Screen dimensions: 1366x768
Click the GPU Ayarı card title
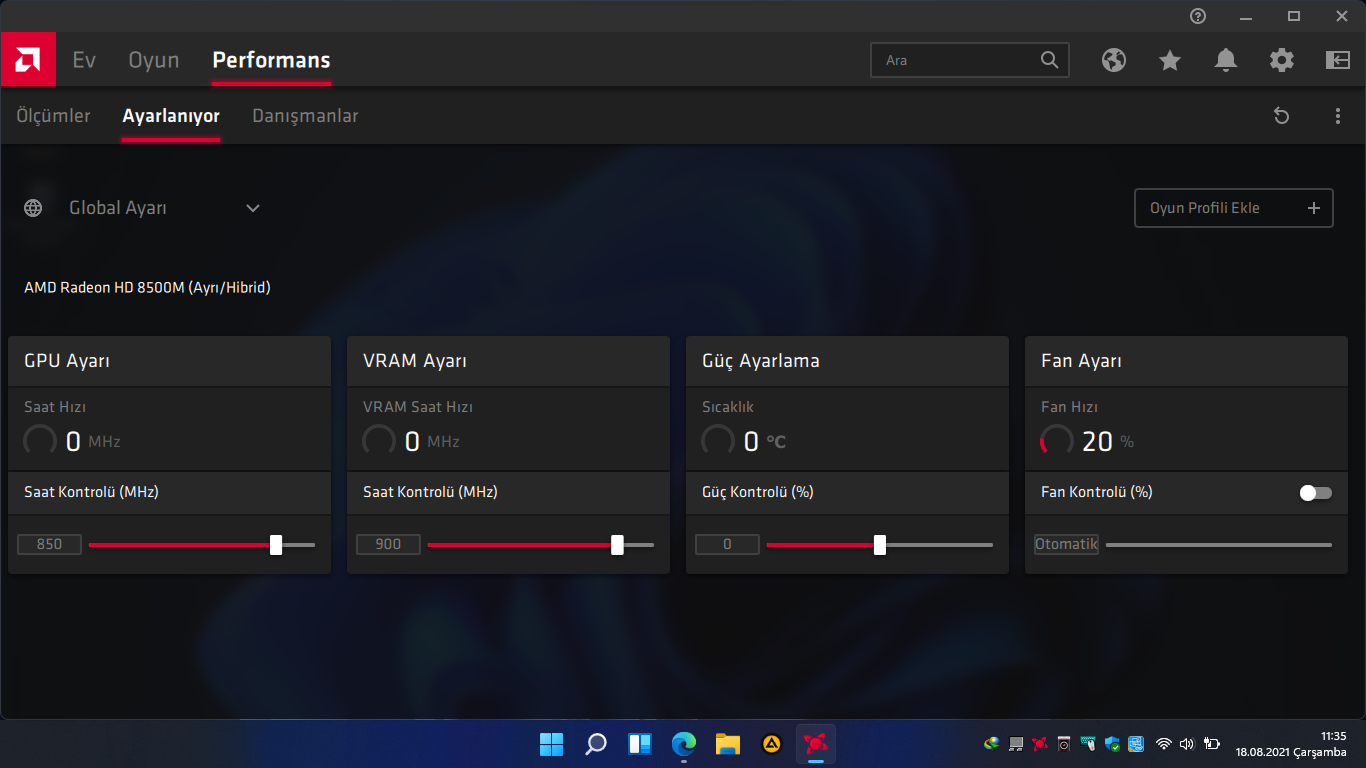coord(67,361)
